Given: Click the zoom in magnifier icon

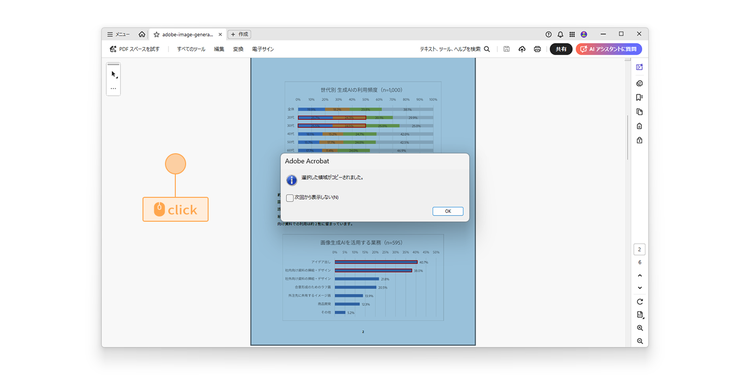Looking at the screenshot, I should pos(640,328).
